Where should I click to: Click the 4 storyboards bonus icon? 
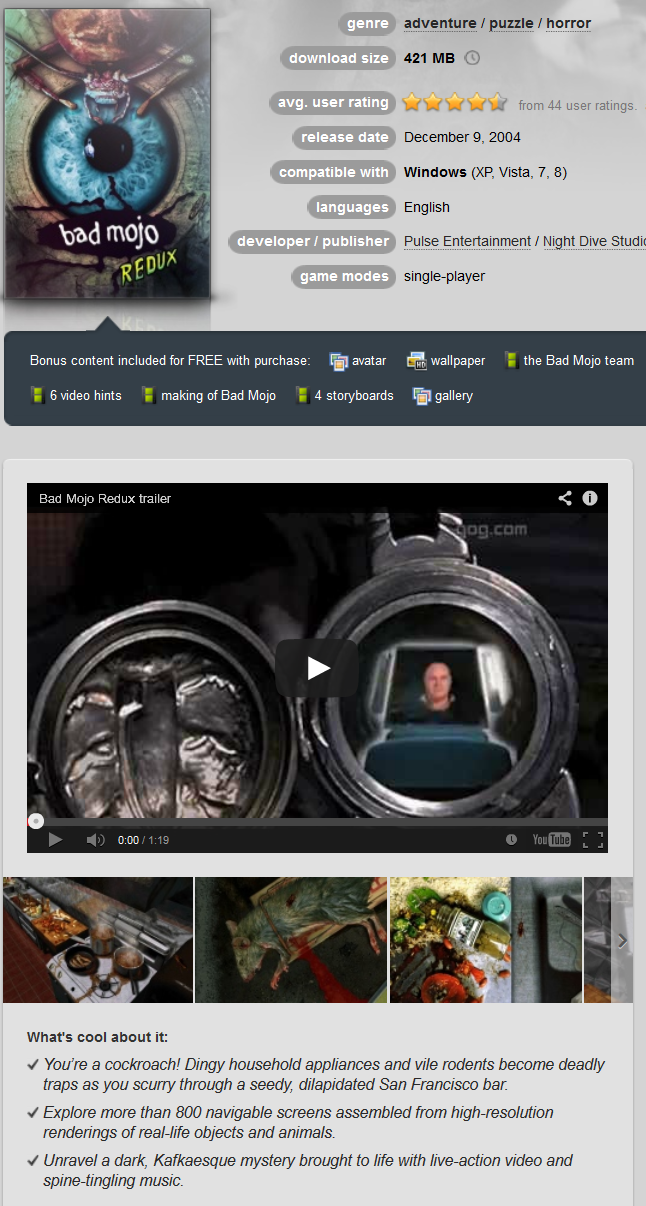tap(301, 395)
